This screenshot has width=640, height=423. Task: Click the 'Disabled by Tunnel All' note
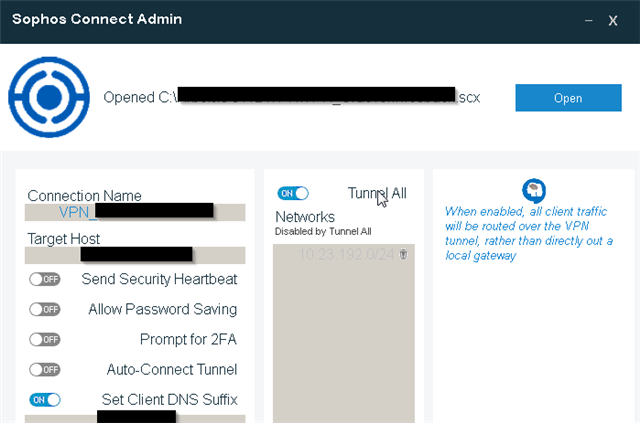[x=323, y=232]
